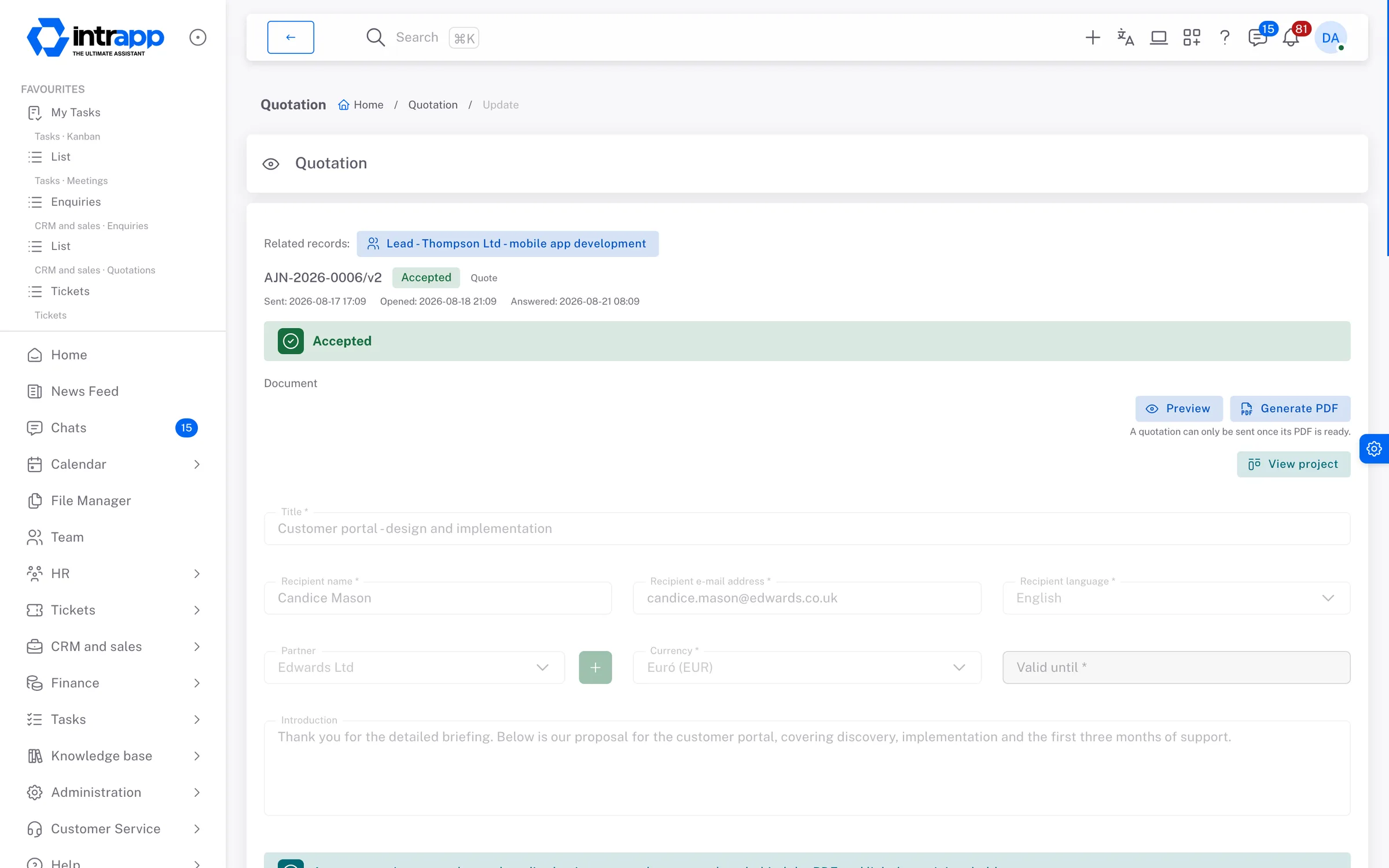Open the Currency dropdown
The image size is (1389, 868).
807,667
